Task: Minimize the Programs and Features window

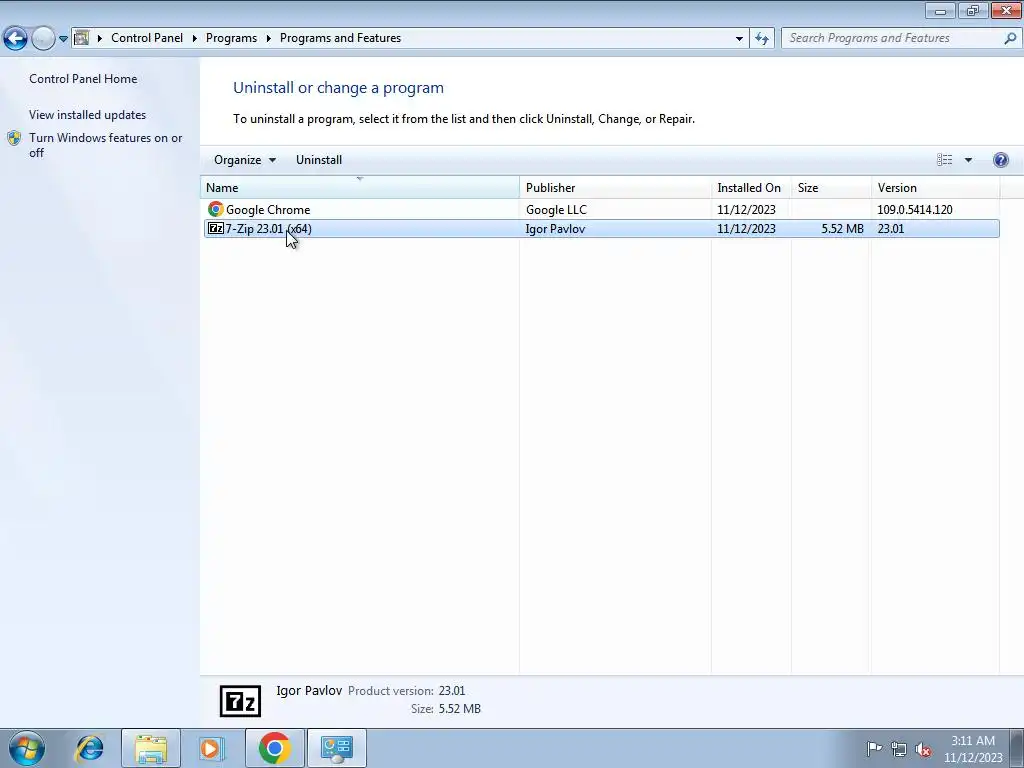Action: 940,10
